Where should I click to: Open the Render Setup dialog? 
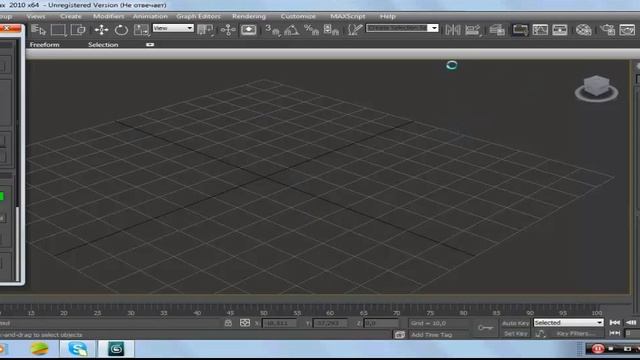click(x=607, y=30)
